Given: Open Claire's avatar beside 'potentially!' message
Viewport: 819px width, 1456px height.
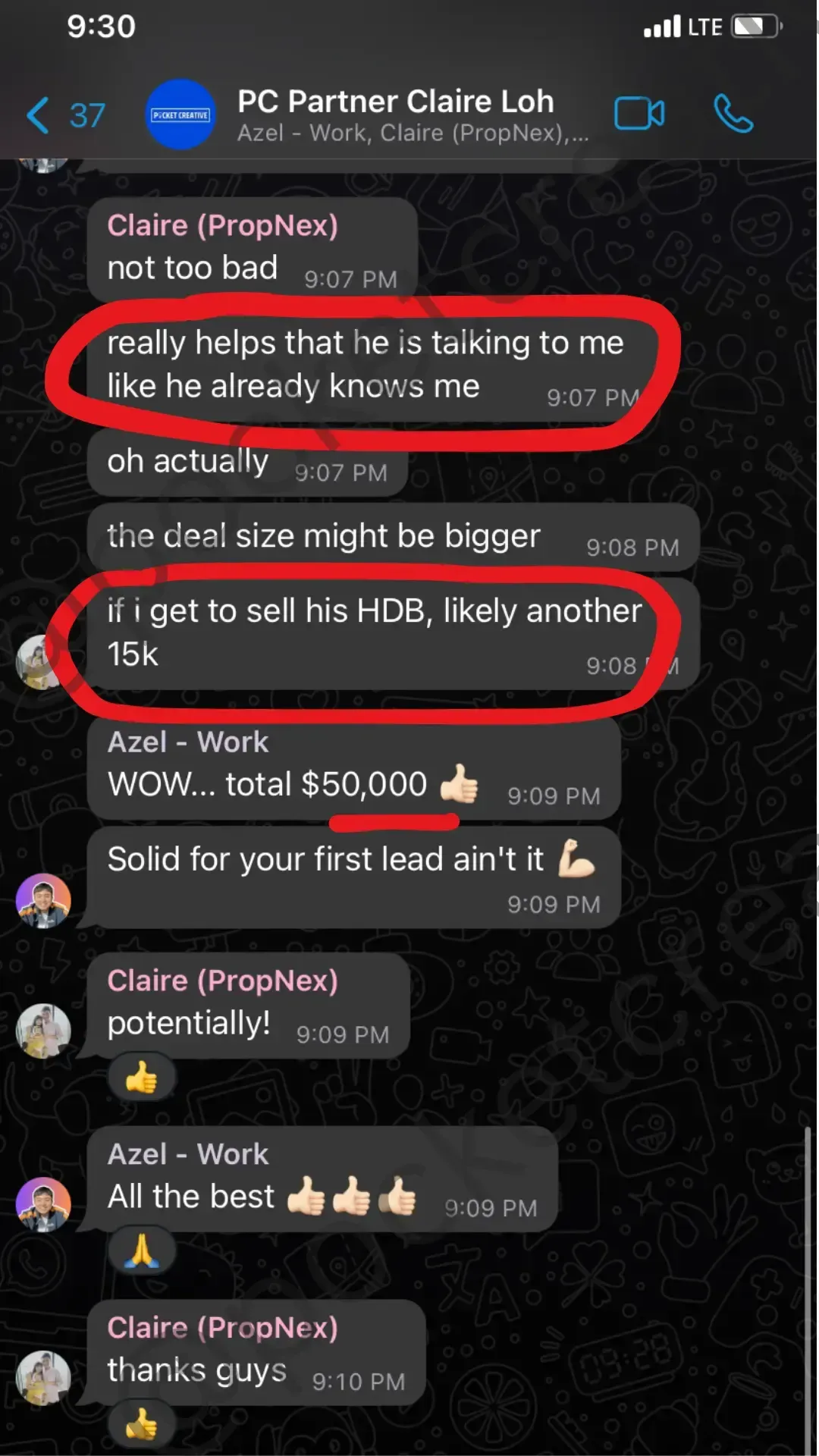Looking at the screenshot, I should 43,1031.
